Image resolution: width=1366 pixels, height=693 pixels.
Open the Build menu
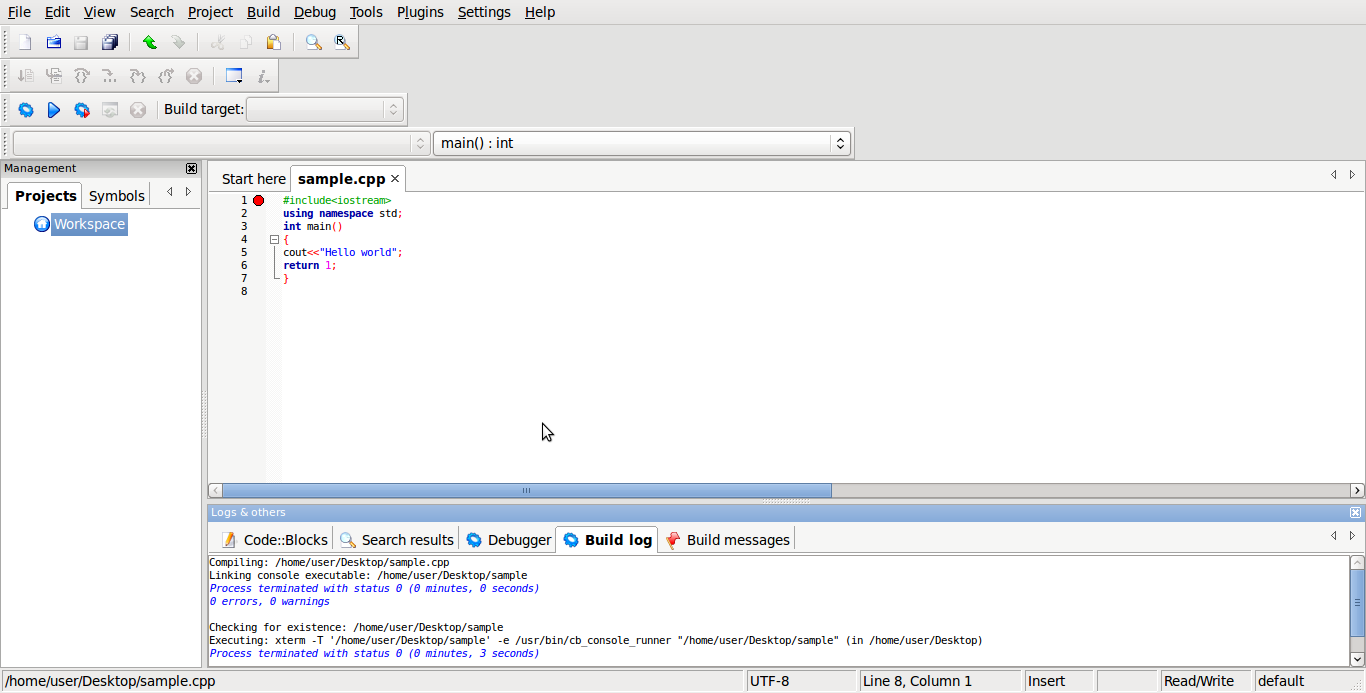point(263,12)
